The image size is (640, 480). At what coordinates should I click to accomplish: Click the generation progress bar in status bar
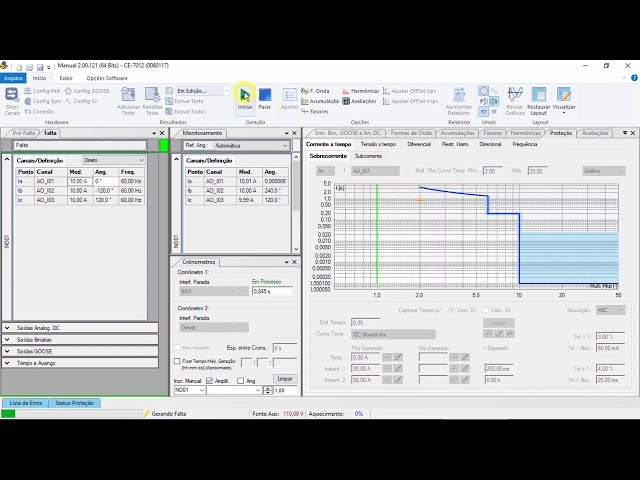tap(71, 413)
